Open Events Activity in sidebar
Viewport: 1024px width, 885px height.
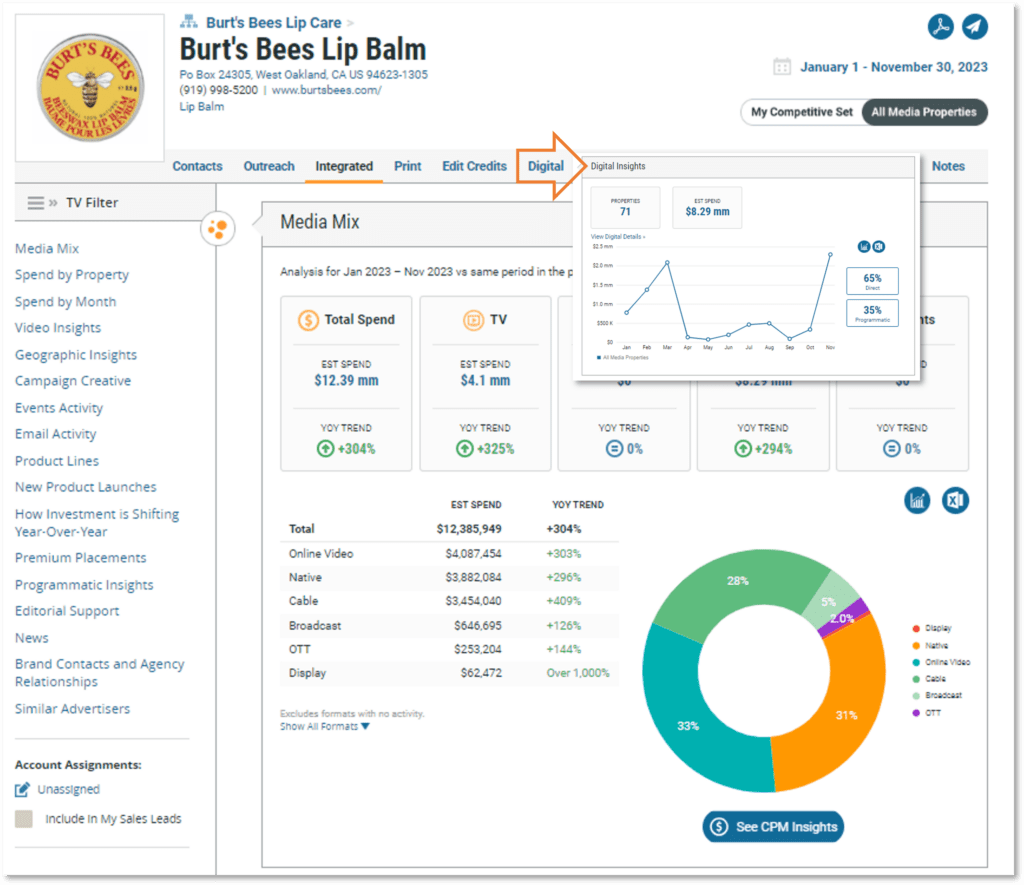[x=59, y=408]
